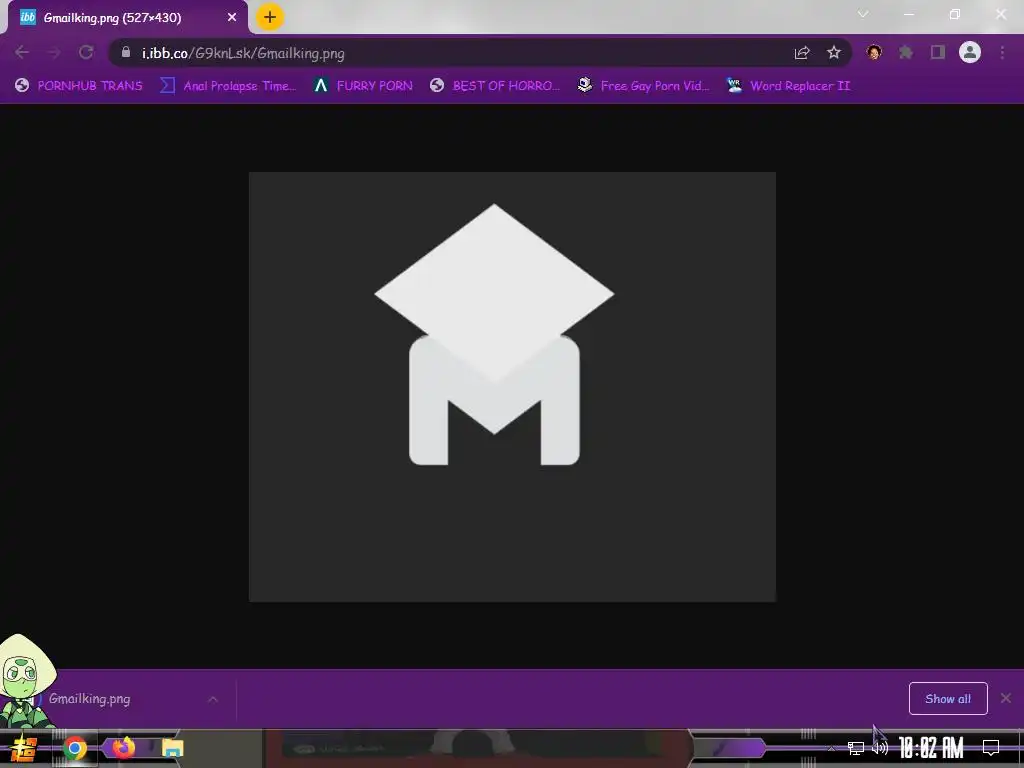Restore down the Chrome window
Screen dimensions: 1024x768
[955, 14]
